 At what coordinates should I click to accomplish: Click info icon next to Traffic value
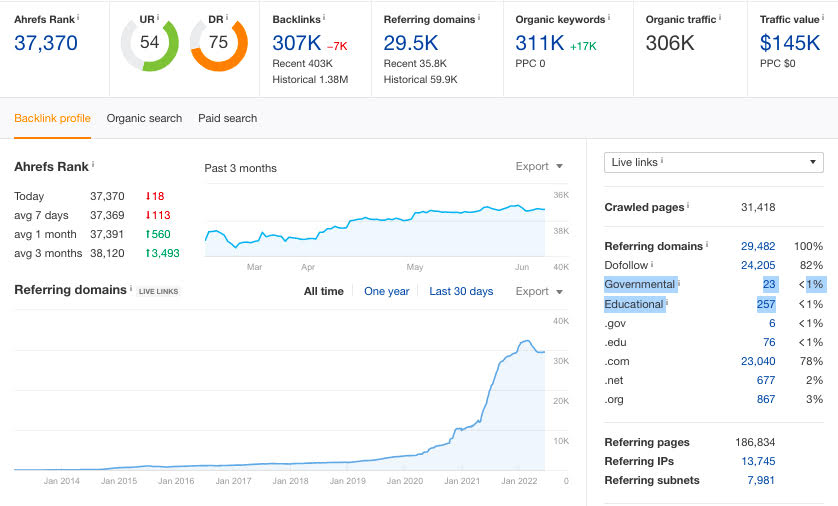pos(823,18)
